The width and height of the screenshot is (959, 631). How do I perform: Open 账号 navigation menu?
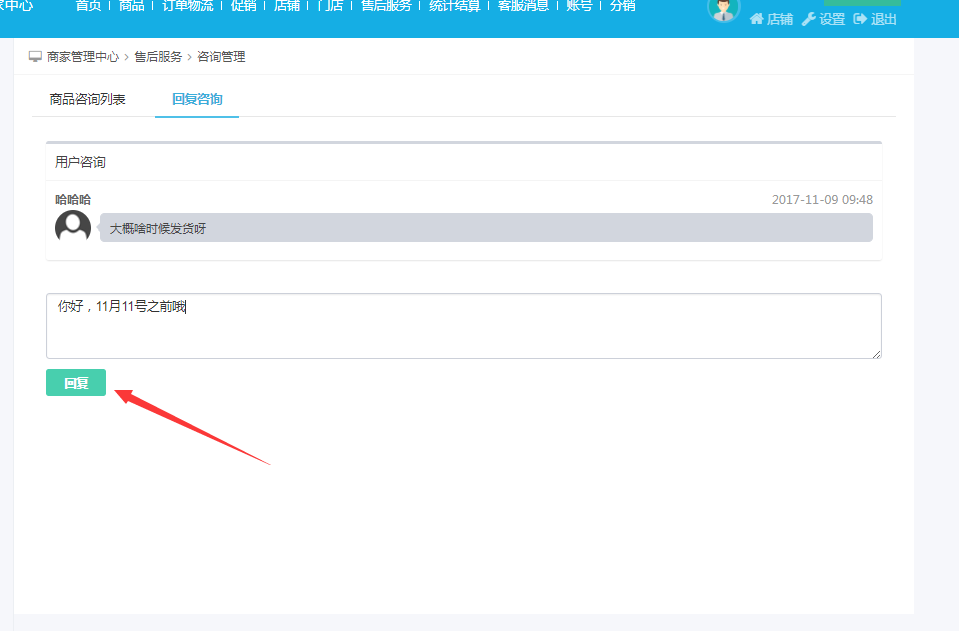(x=579, y=5)
